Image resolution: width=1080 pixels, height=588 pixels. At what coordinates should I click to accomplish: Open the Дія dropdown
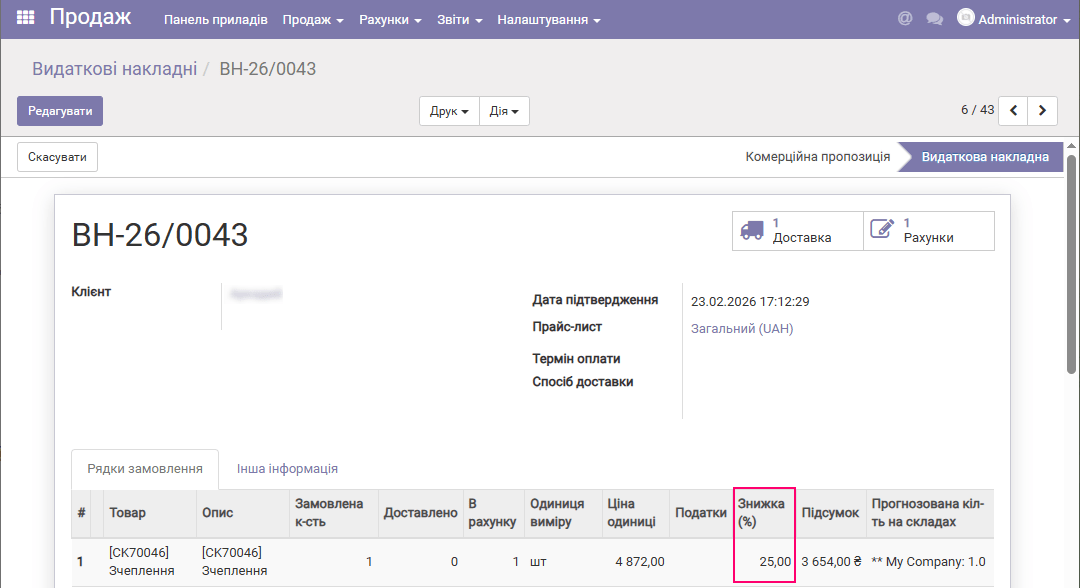[x=504, y=111]
